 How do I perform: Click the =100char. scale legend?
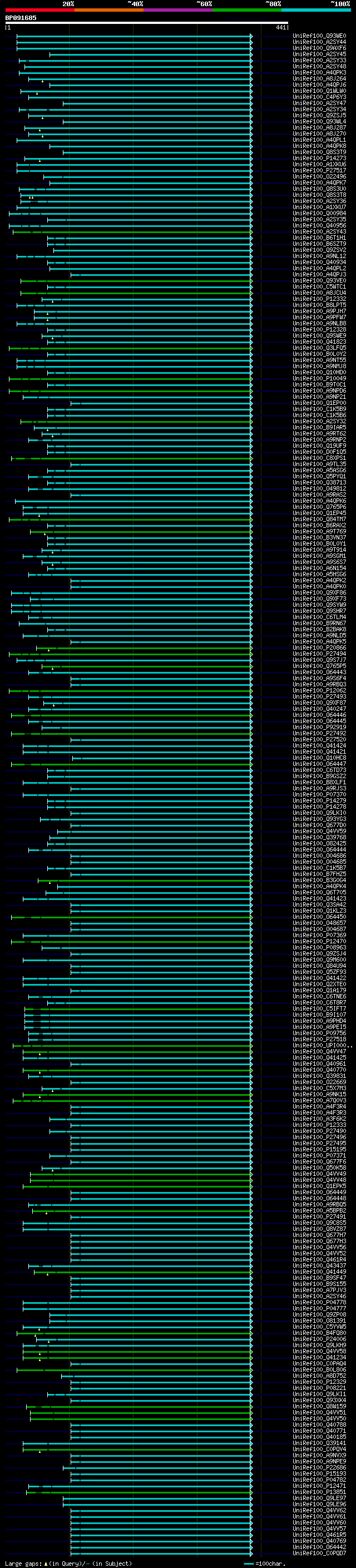coord(264,1563)
